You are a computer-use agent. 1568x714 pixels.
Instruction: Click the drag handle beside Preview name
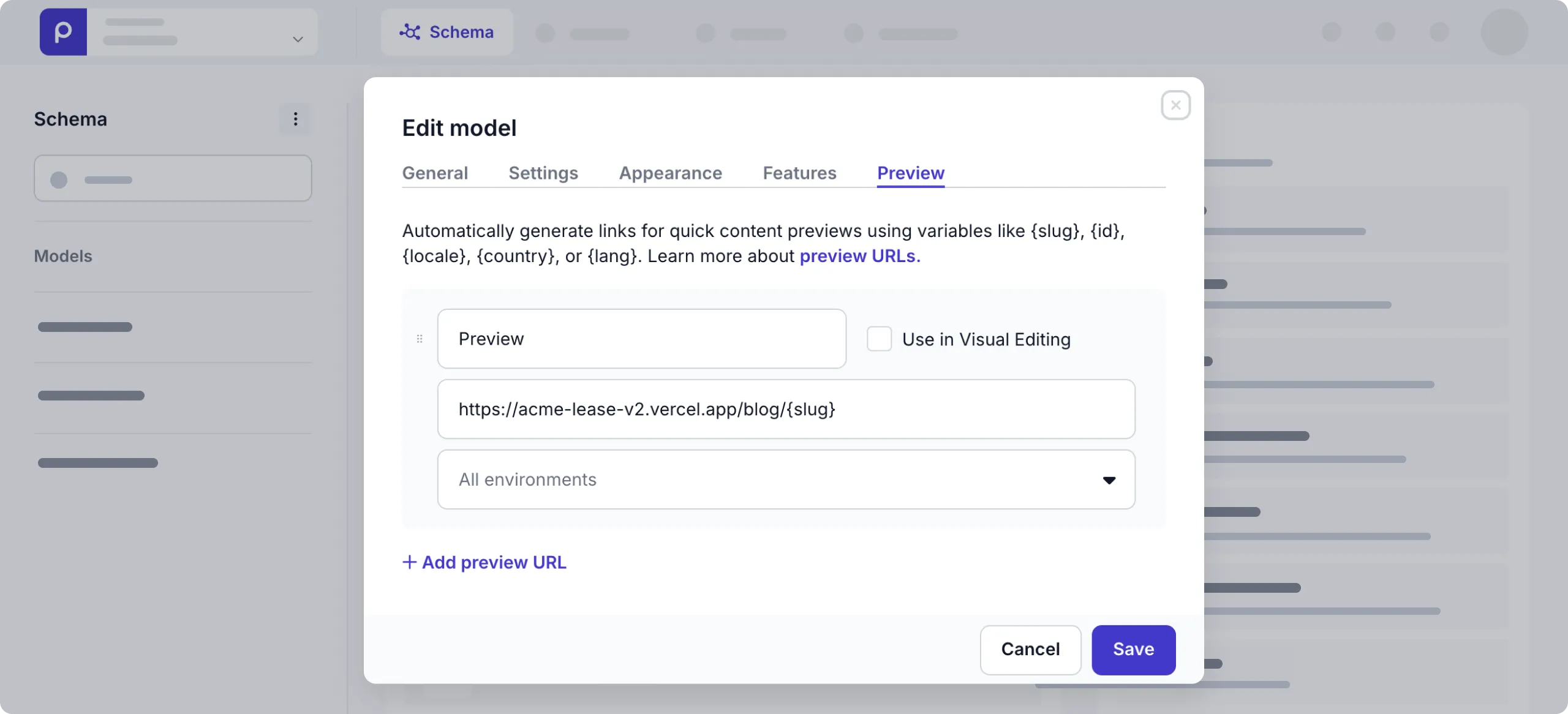pyautogui.click(x=420, y=339)
